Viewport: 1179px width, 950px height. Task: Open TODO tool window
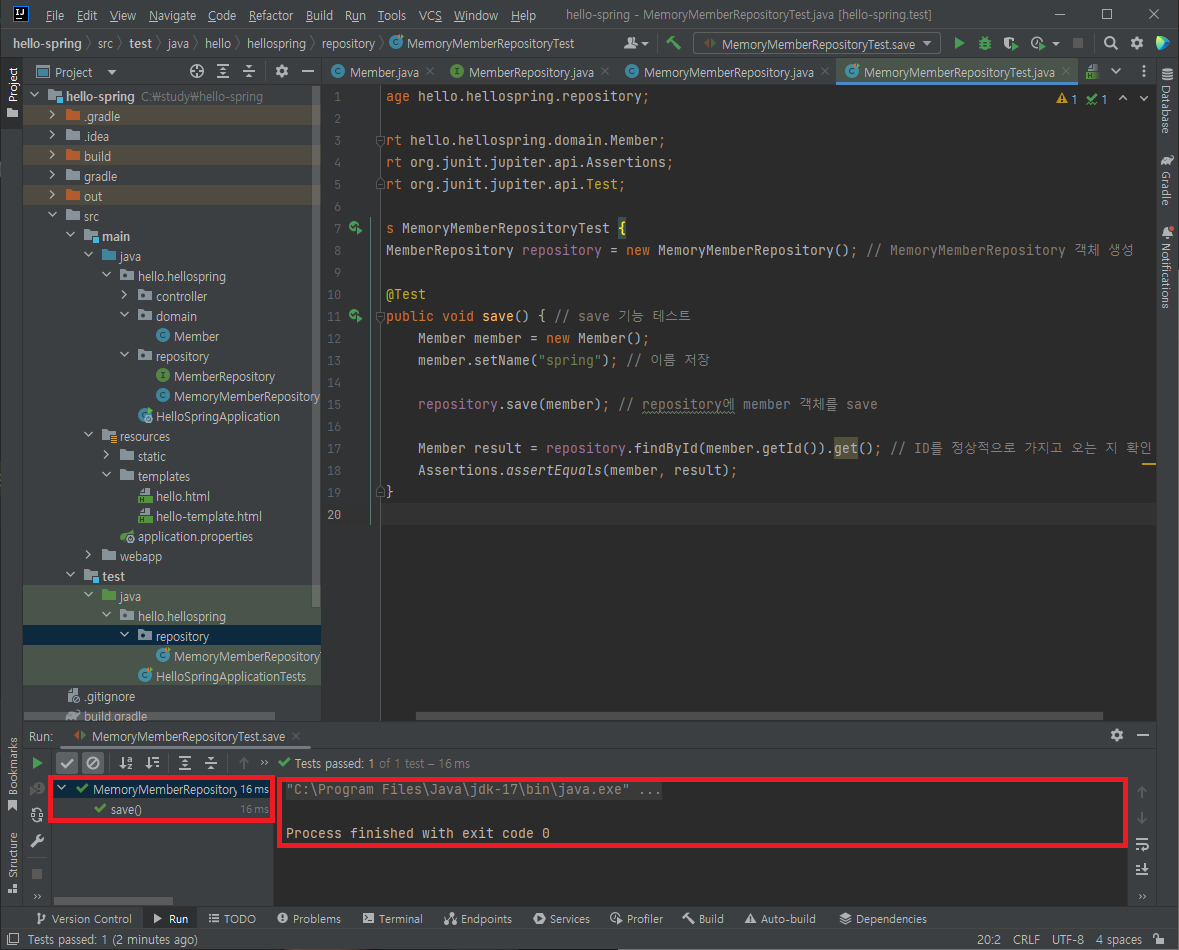[x=232, y=918]
